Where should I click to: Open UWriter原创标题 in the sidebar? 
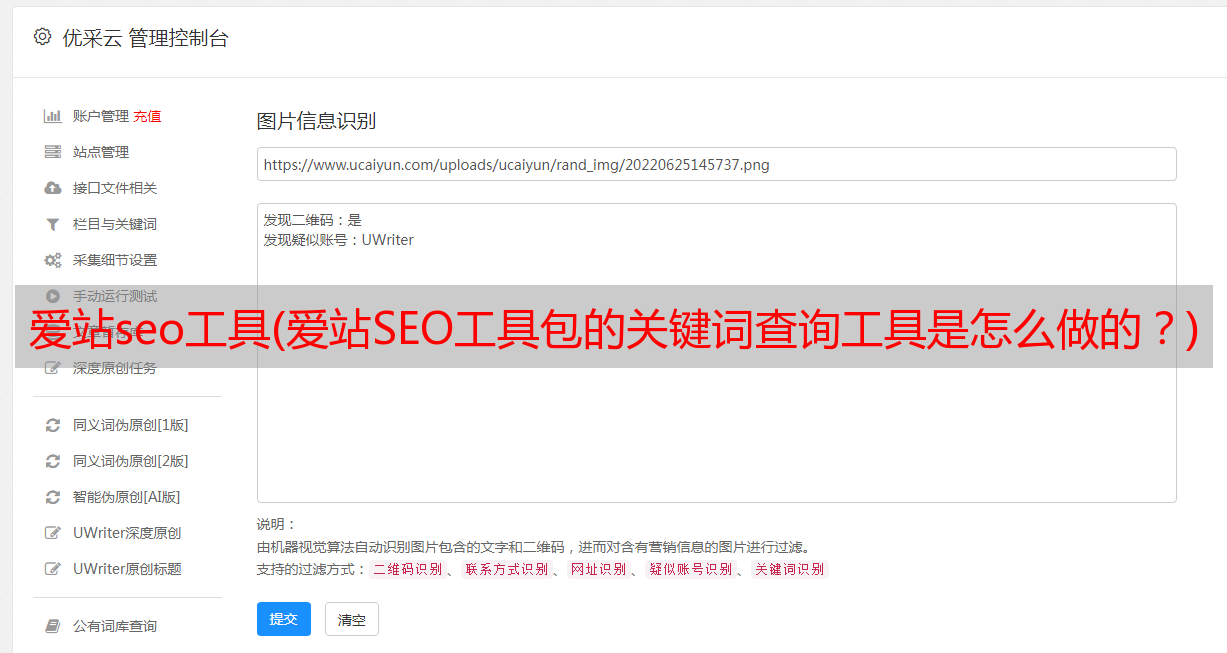127,569
